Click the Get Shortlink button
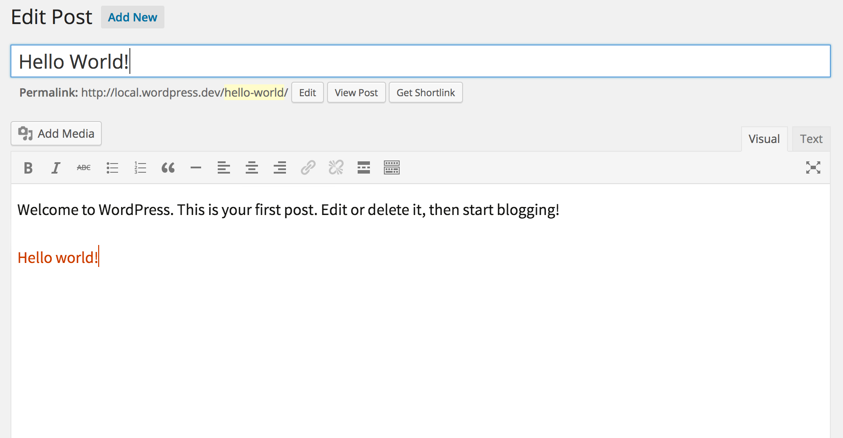This screenshot has height=438, width=843. tap(426, 92)
